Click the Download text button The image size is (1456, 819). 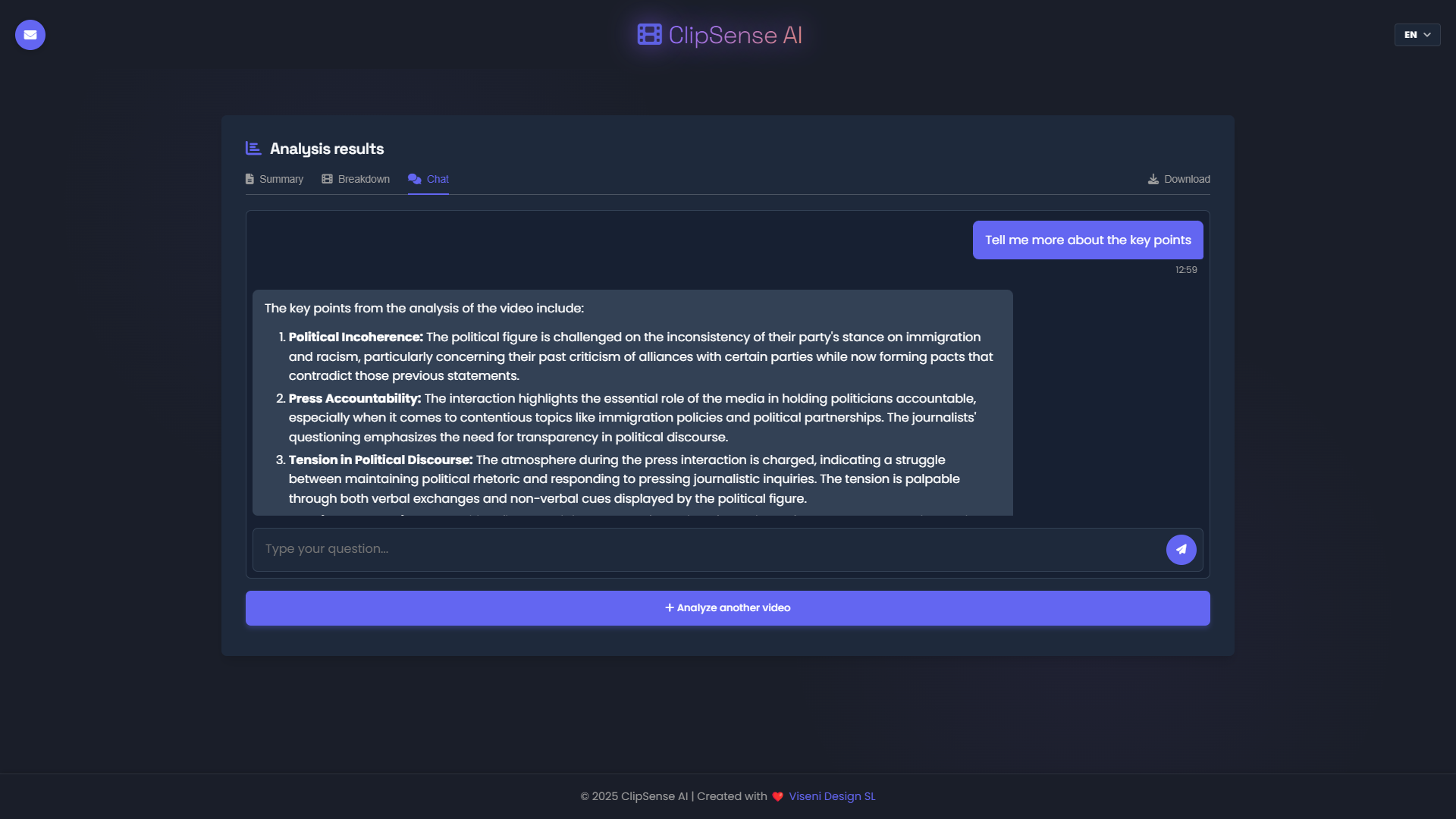coord(1187,180)
